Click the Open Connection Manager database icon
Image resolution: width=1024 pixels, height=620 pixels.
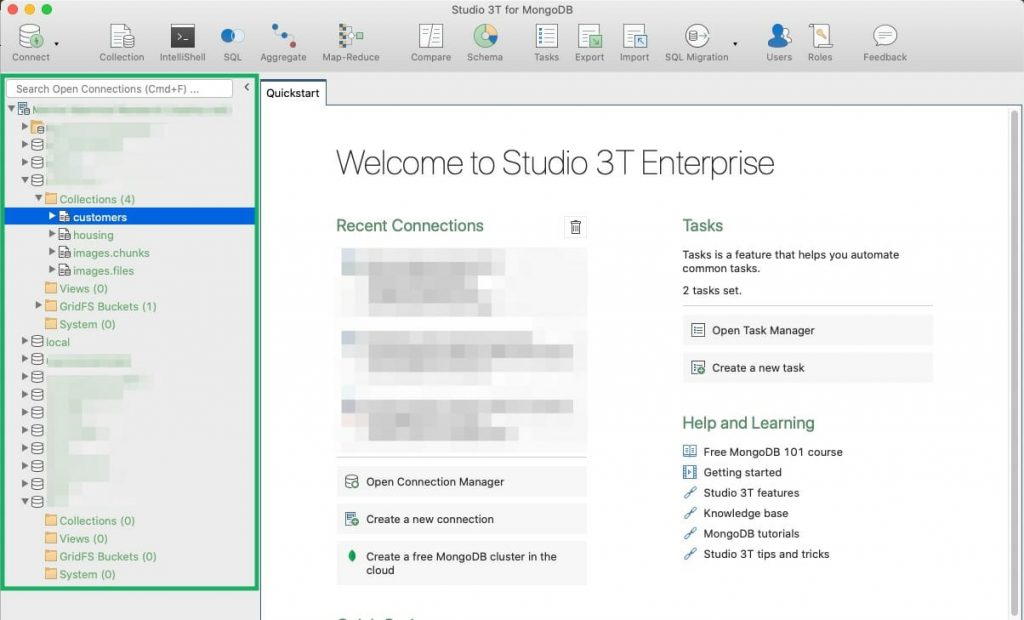click(x=351, y=481)
